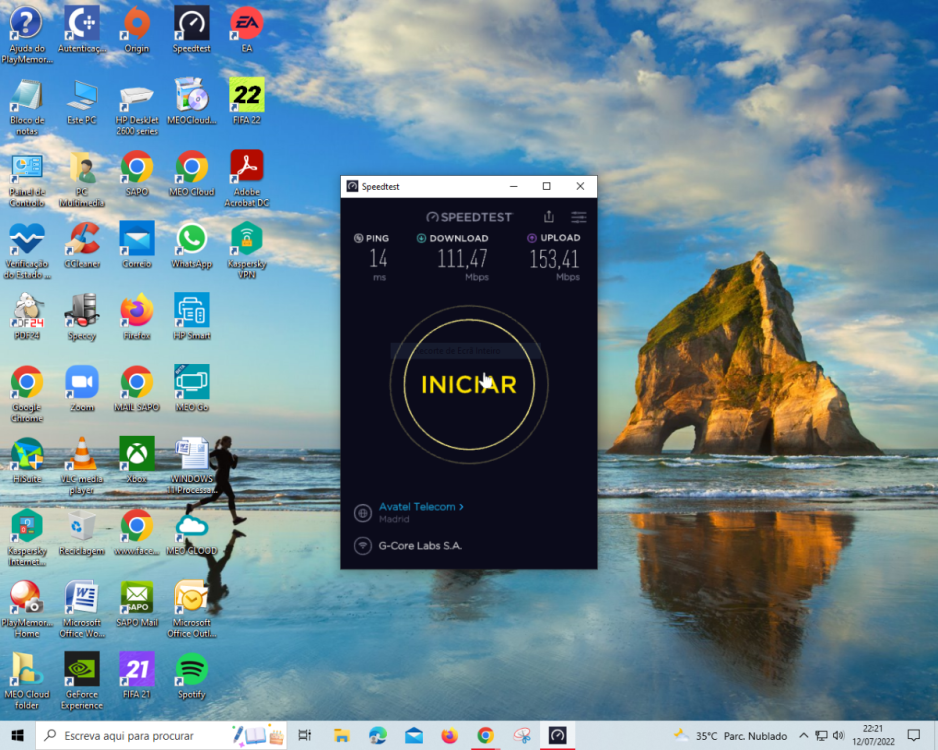Click the taskbar search box
Image resolution: width=938 pixels, height=750 pixels.
point(162,736)
